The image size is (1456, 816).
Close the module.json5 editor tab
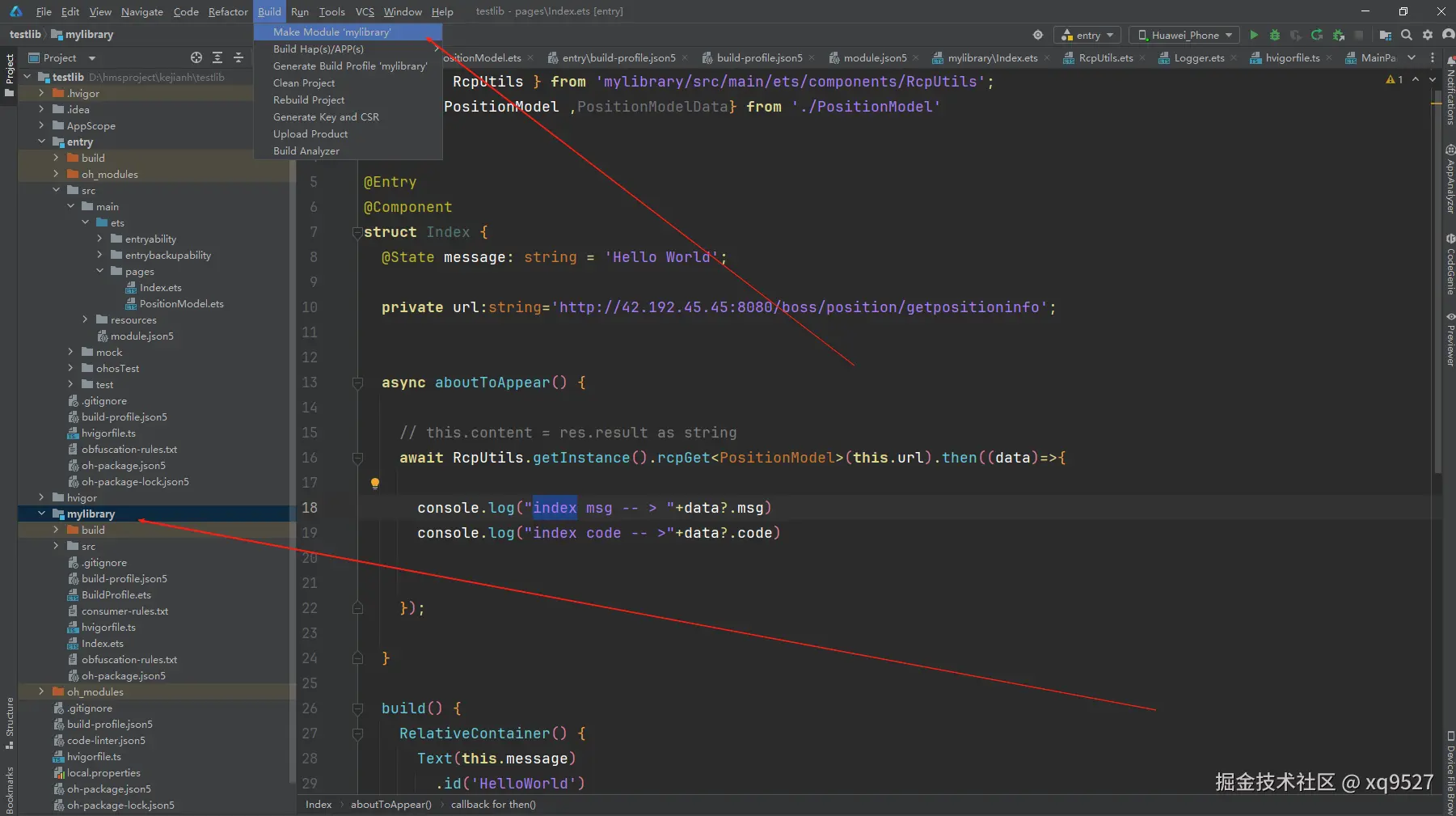pyautogui.click(x=915, y=57)
